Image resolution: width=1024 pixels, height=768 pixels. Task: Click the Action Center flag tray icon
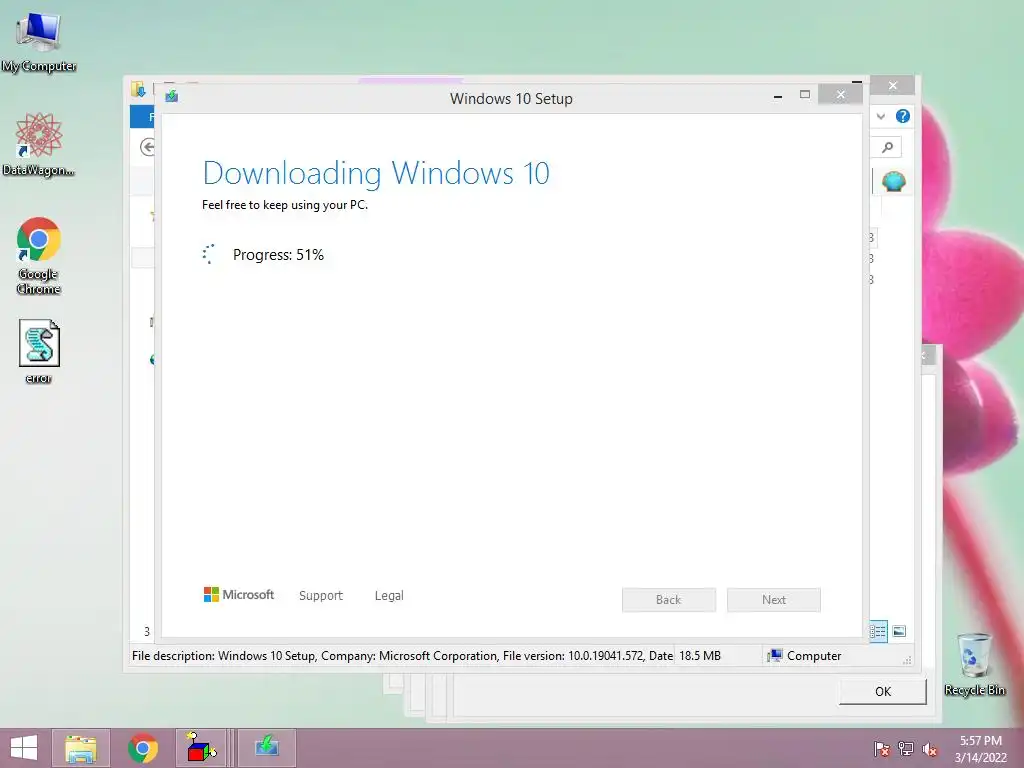[882, 749]
